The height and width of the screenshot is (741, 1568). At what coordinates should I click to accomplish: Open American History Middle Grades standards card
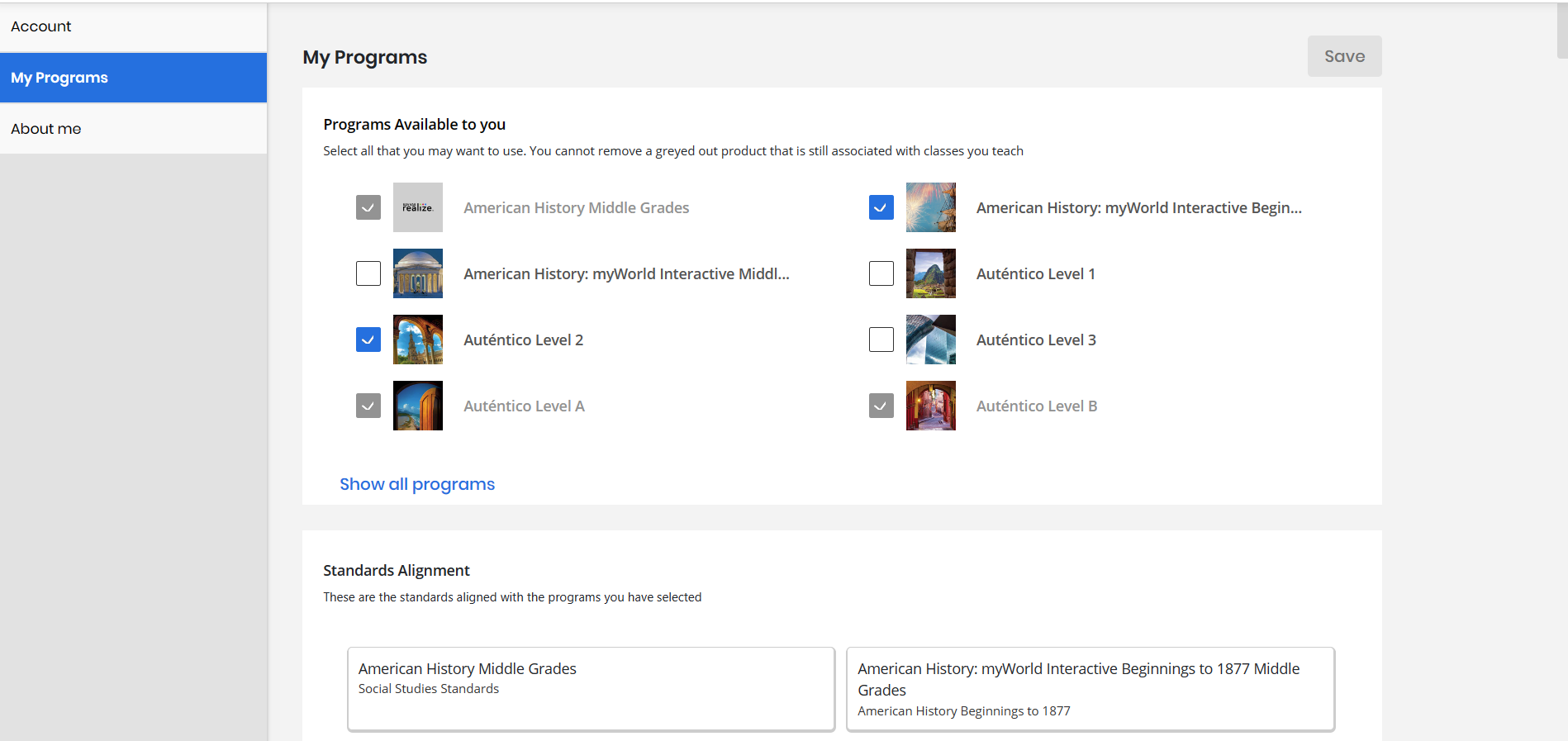click(x=591, y=688)
